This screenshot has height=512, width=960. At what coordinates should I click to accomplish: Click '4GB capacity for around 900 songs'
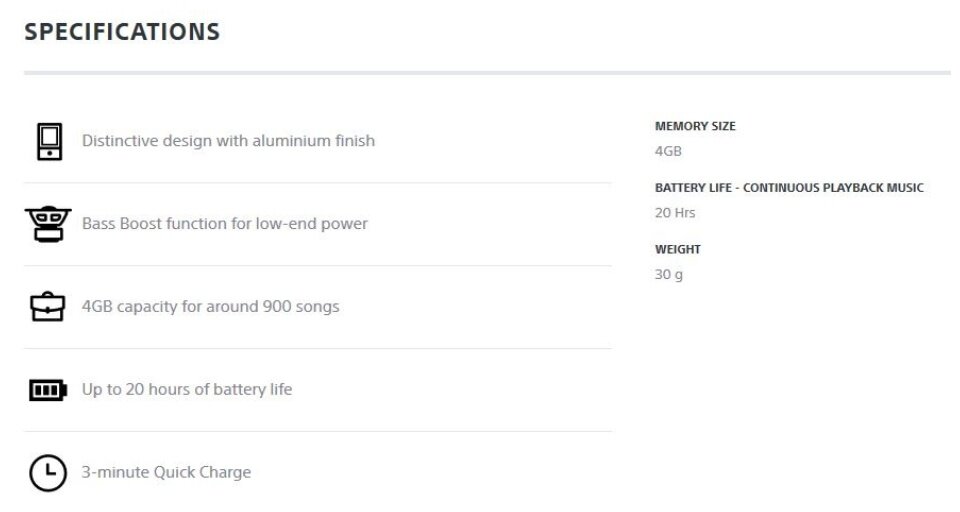coord(211,306)
